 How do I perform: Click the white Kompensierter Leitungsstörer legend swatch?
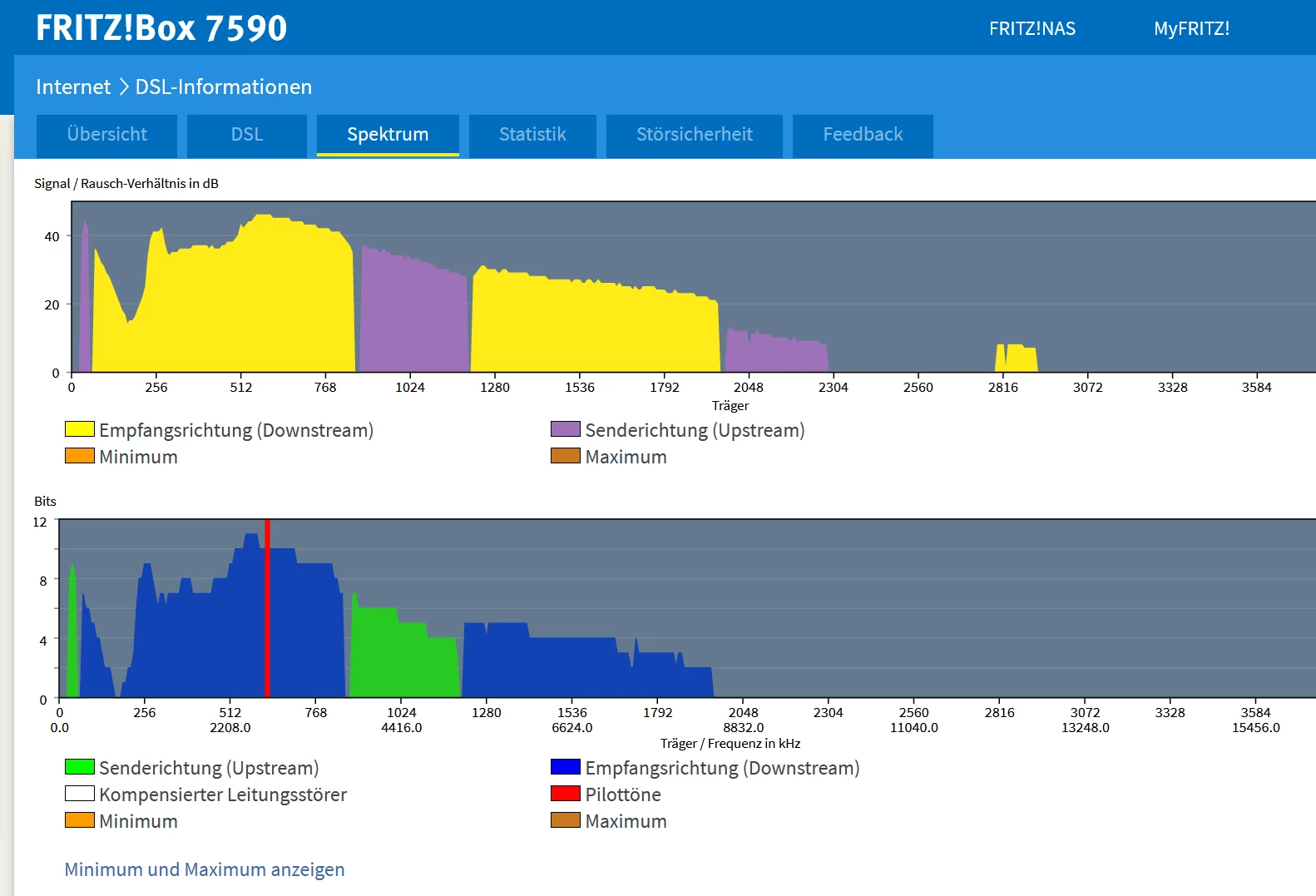click(x=80, y=794)
